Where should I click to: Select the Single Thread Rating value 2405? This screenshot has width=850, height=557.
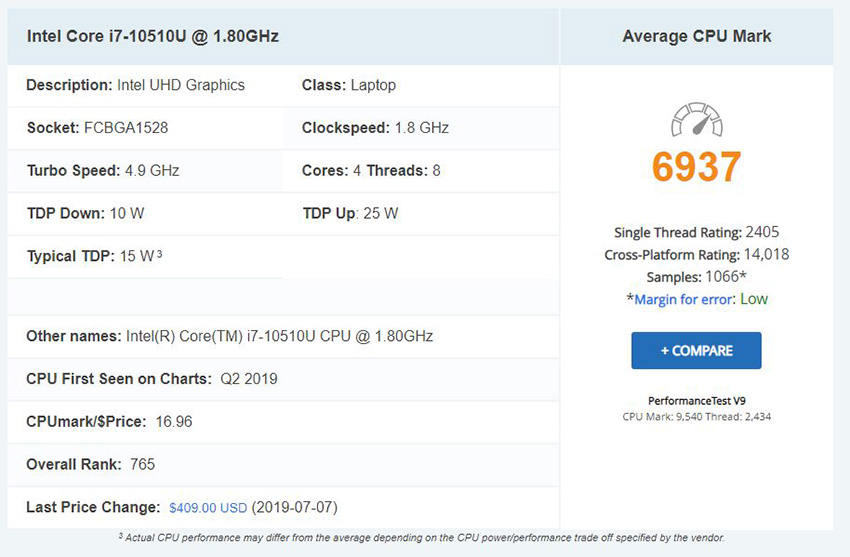pos(762,232)
